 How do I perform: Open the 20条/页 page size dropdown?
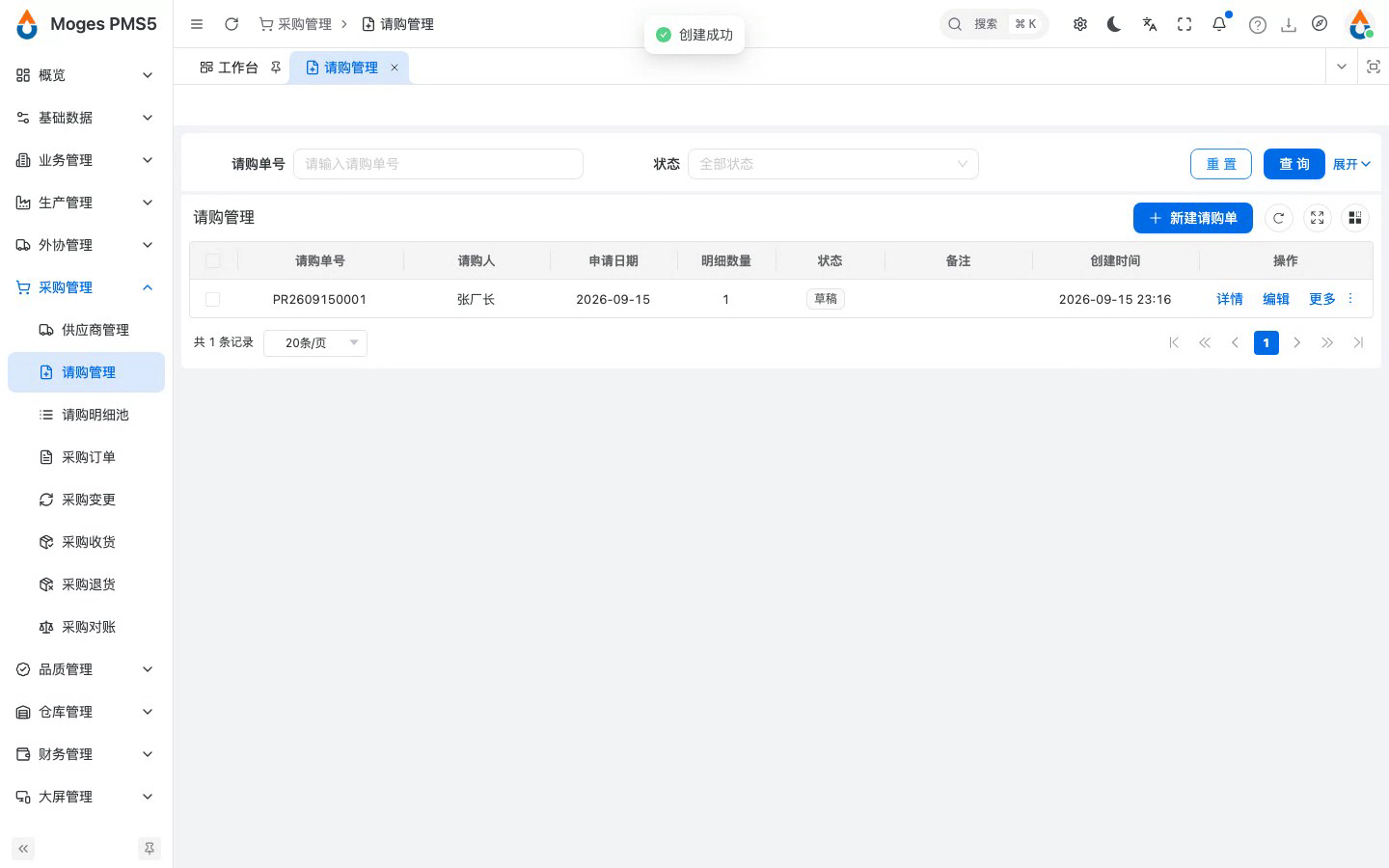tap(315, 342)
